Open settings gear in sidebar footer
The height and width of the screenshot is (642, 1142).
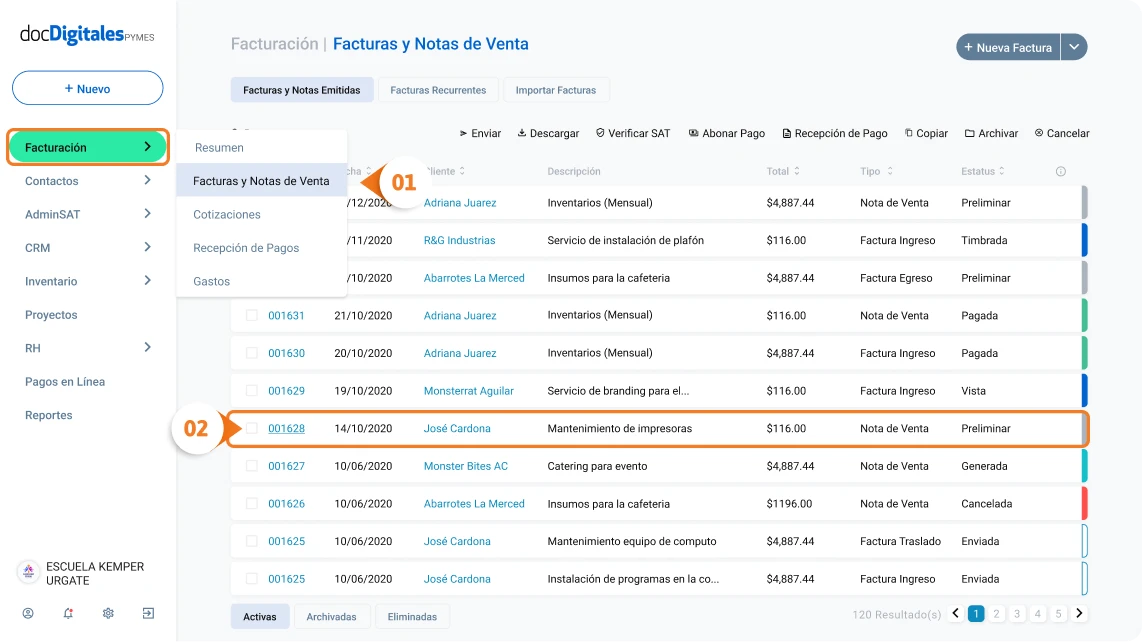pyautogui.click(x=108, y=613)
